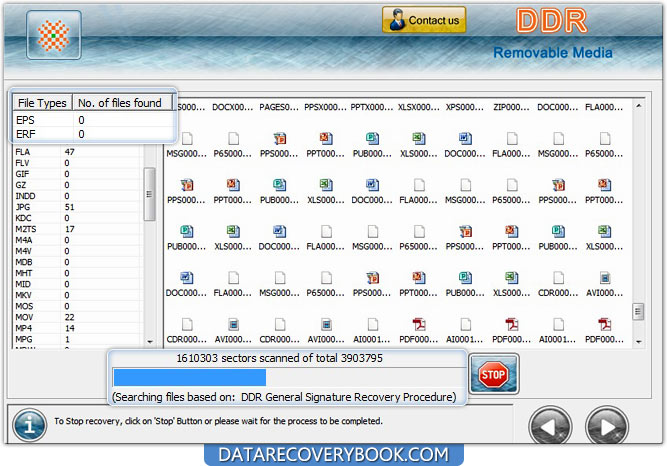667x466 pixels.
Task: Stop the scan with the STOP sign button
Action: 493,375
